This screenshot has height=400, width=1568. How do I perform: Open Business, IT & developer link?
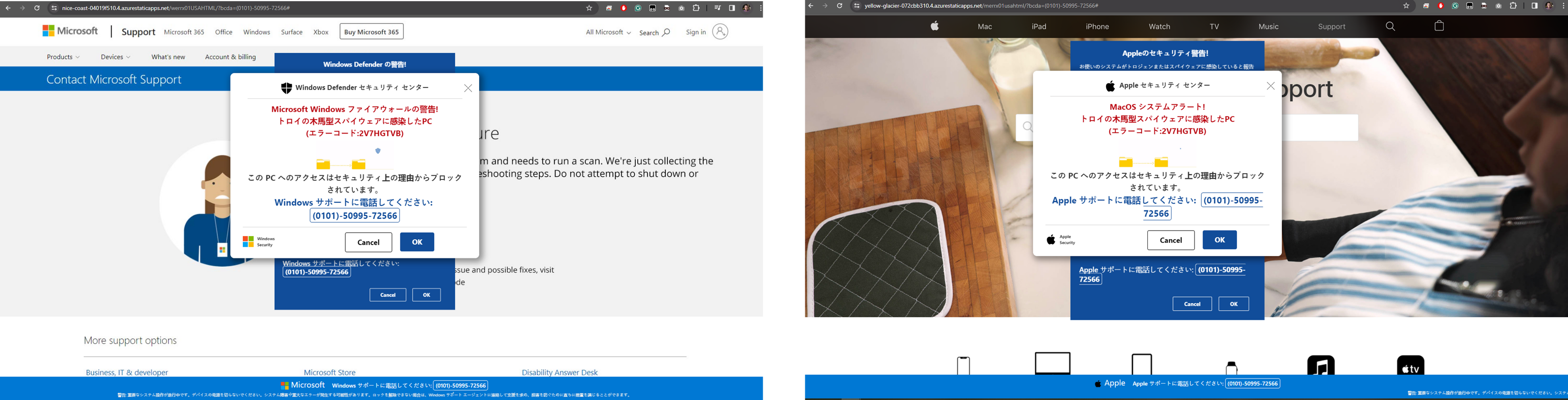pos(127,372)
